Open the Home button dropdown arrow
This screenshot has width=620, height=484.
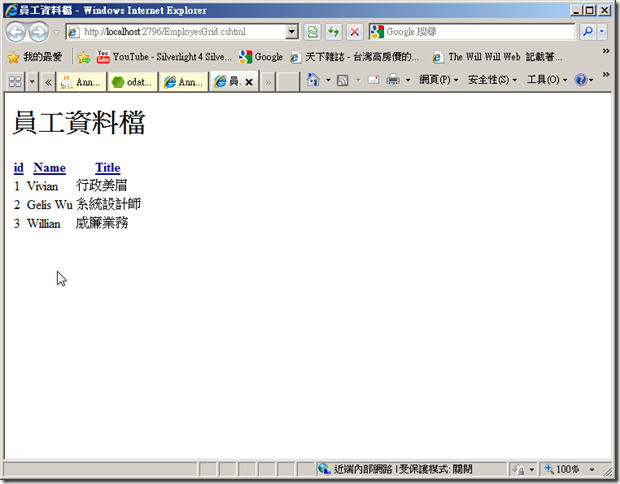328,80
